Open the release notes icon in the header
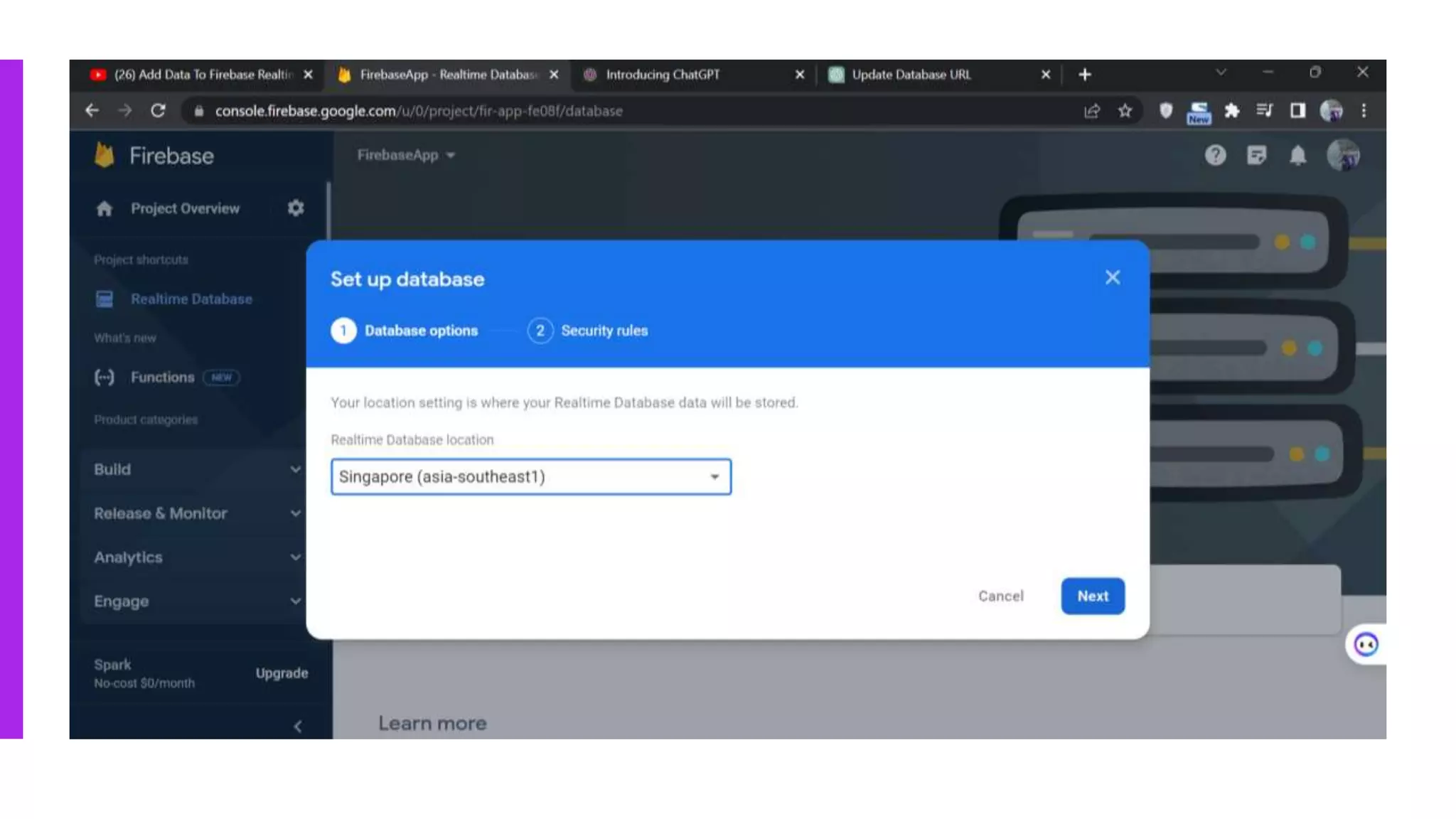1456x819 pixels. (1256, 155)
